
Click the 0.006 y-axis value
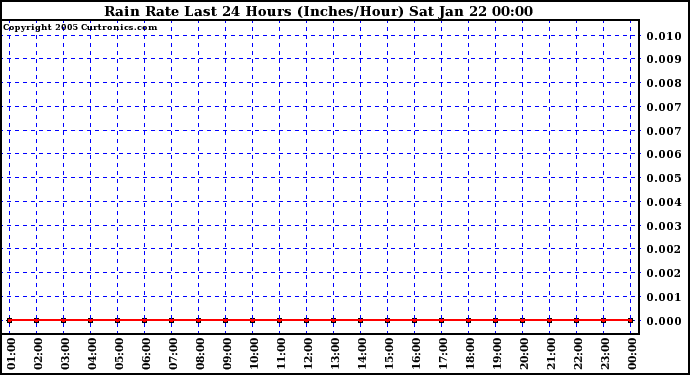664,154
